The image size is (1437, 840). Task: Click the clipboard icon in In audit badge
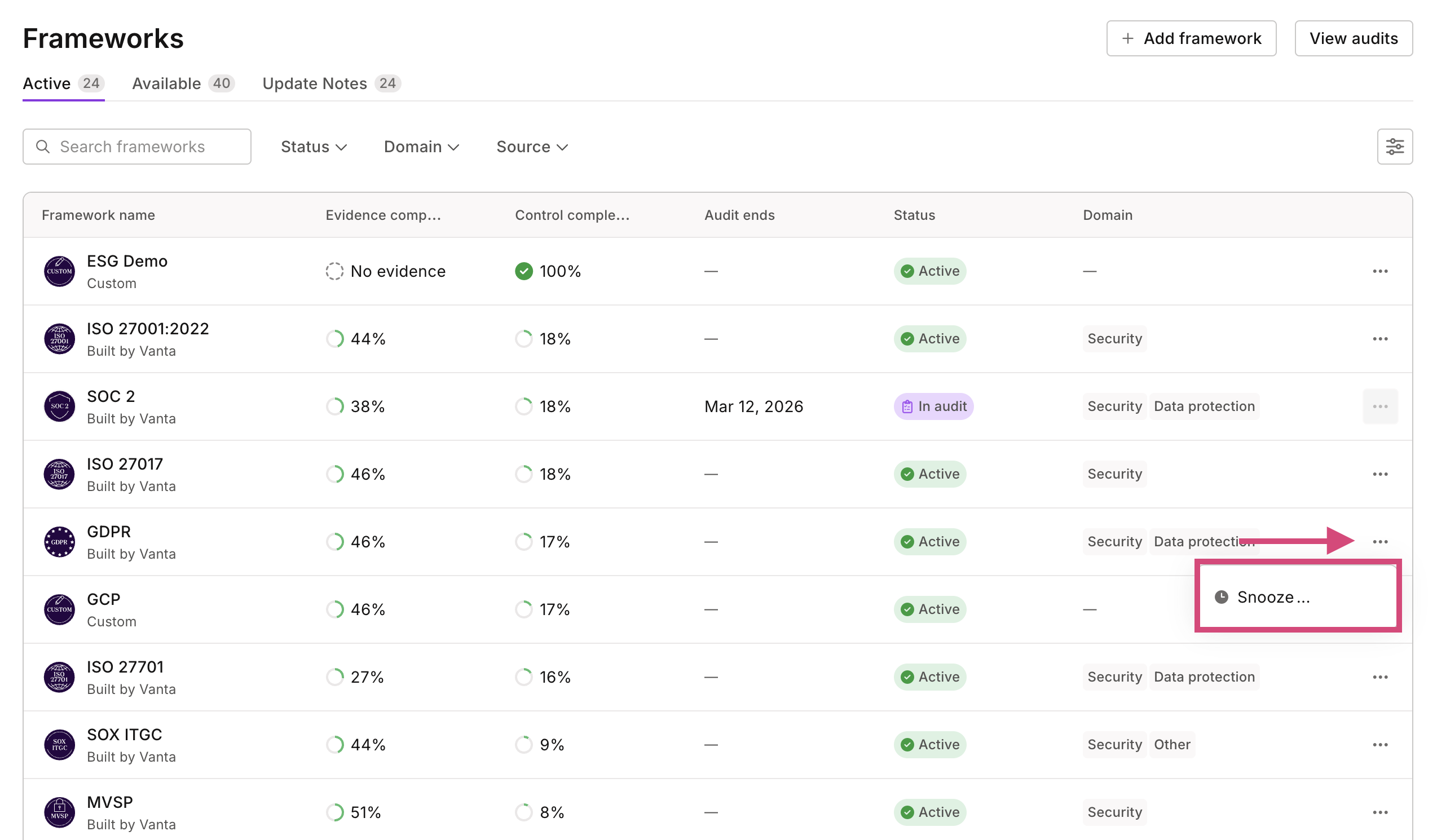coord(907,407)
